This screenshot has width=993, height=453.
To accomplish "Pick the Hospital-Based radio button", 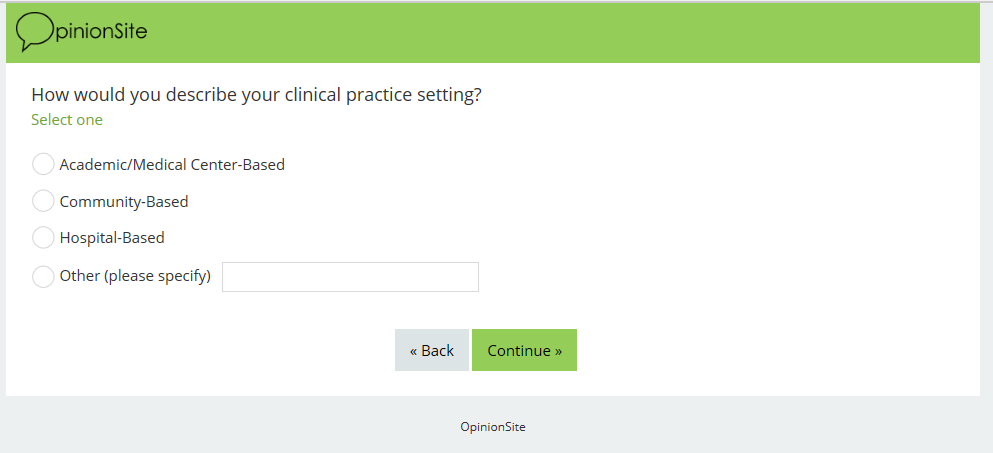I will tap(43, 238).
